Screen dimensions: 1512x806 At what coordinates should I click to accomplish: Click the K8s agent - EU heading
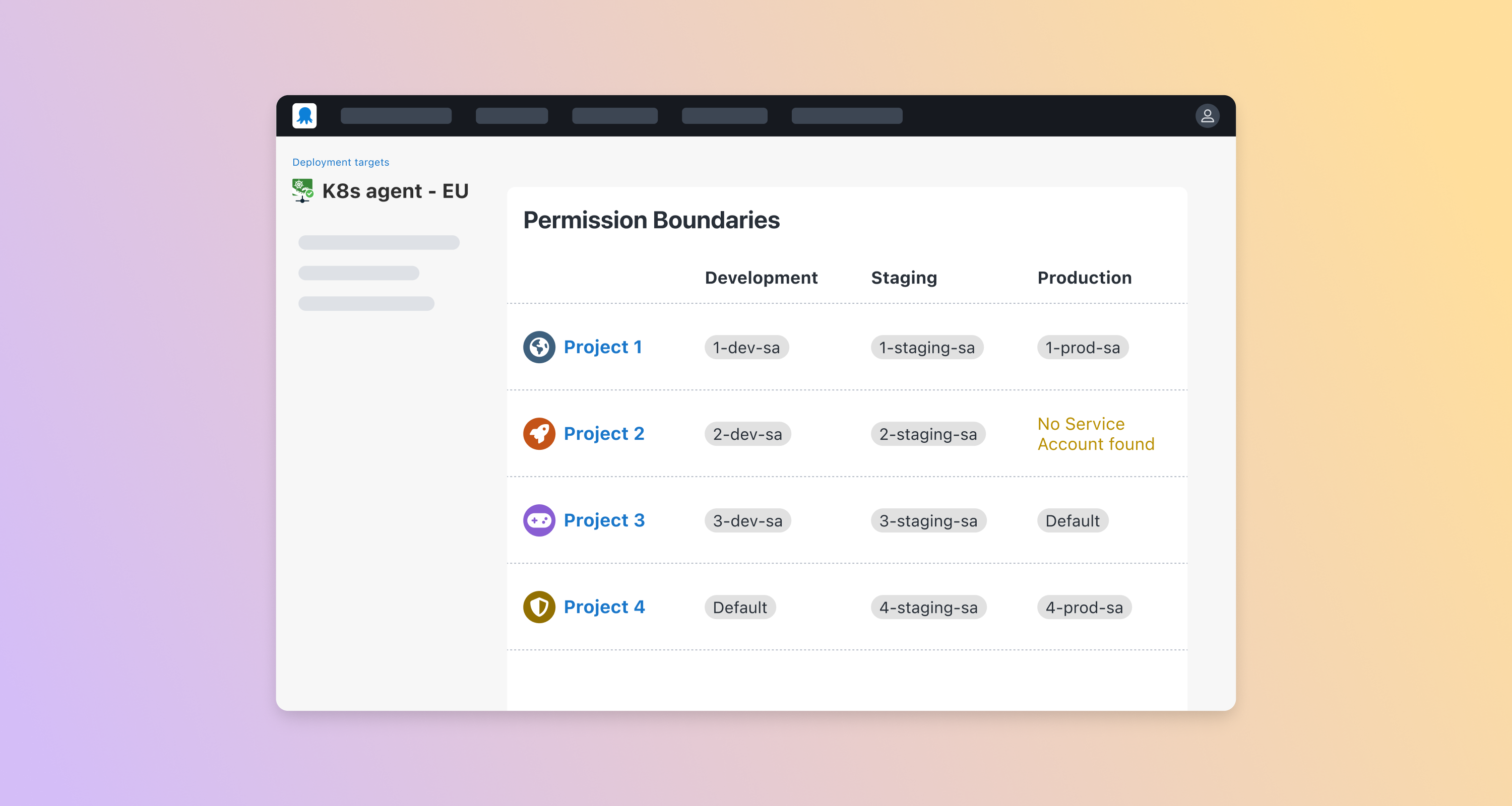pos(396,190)
